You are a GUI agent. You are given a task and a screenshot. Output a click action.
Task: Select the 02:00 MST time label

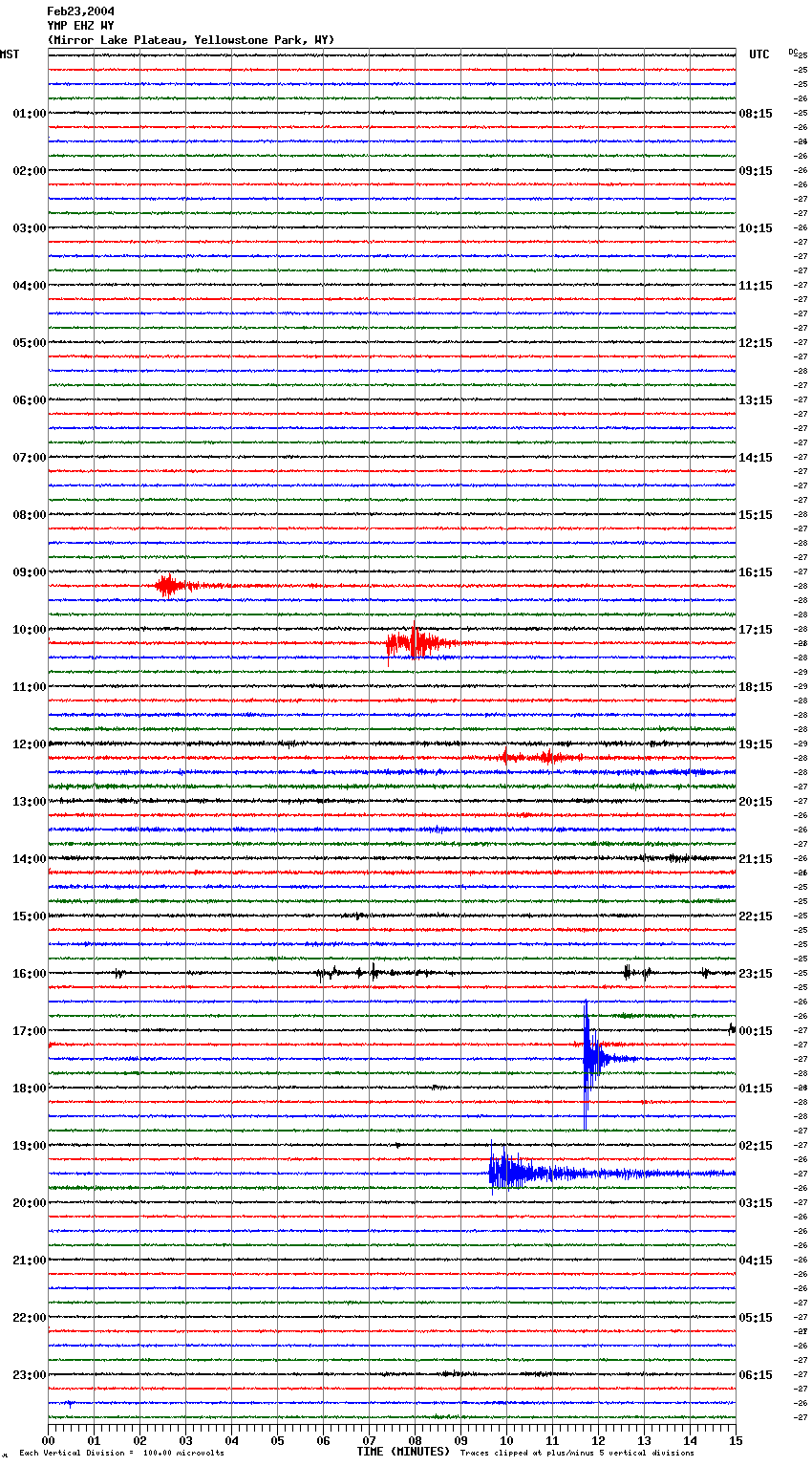pos(30,171)
